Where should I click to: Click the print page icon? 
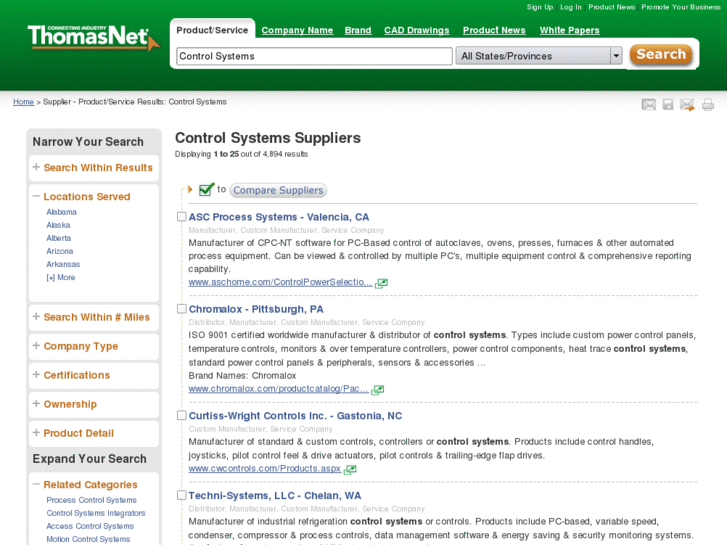708,105
